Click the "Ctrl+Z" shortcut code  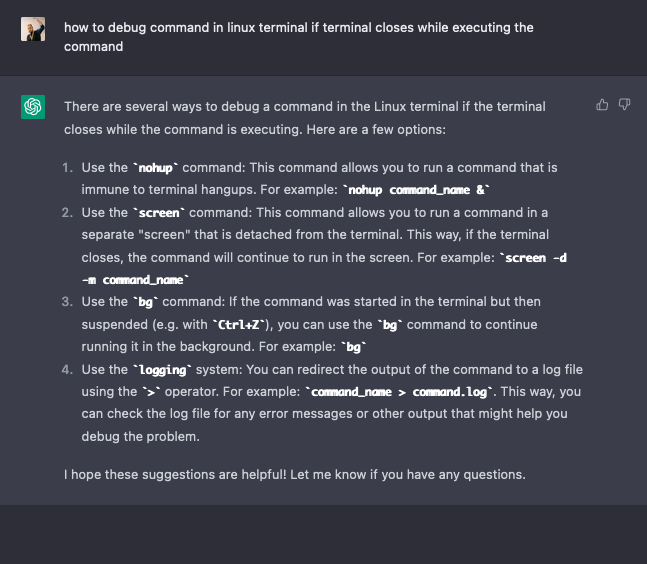pos(236,325)
